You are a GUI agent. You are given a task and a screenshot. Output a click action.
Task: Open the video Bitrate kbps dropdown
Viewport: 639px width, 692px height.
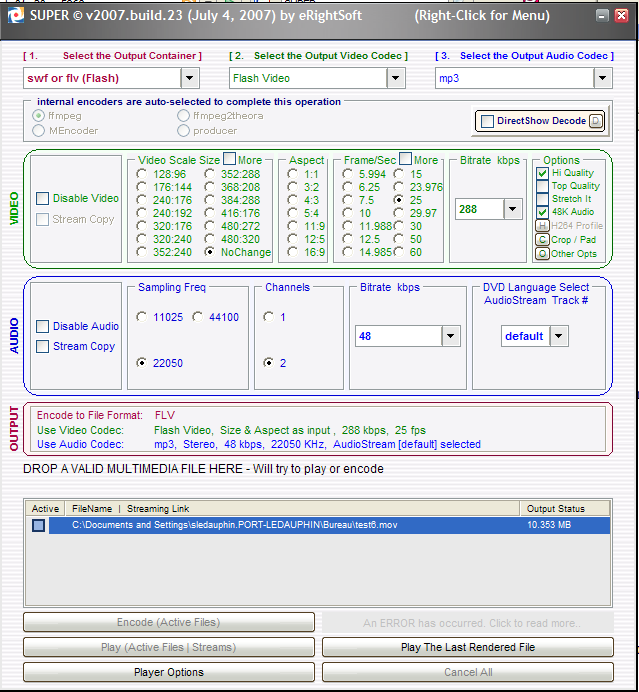(x=513, y=208)
